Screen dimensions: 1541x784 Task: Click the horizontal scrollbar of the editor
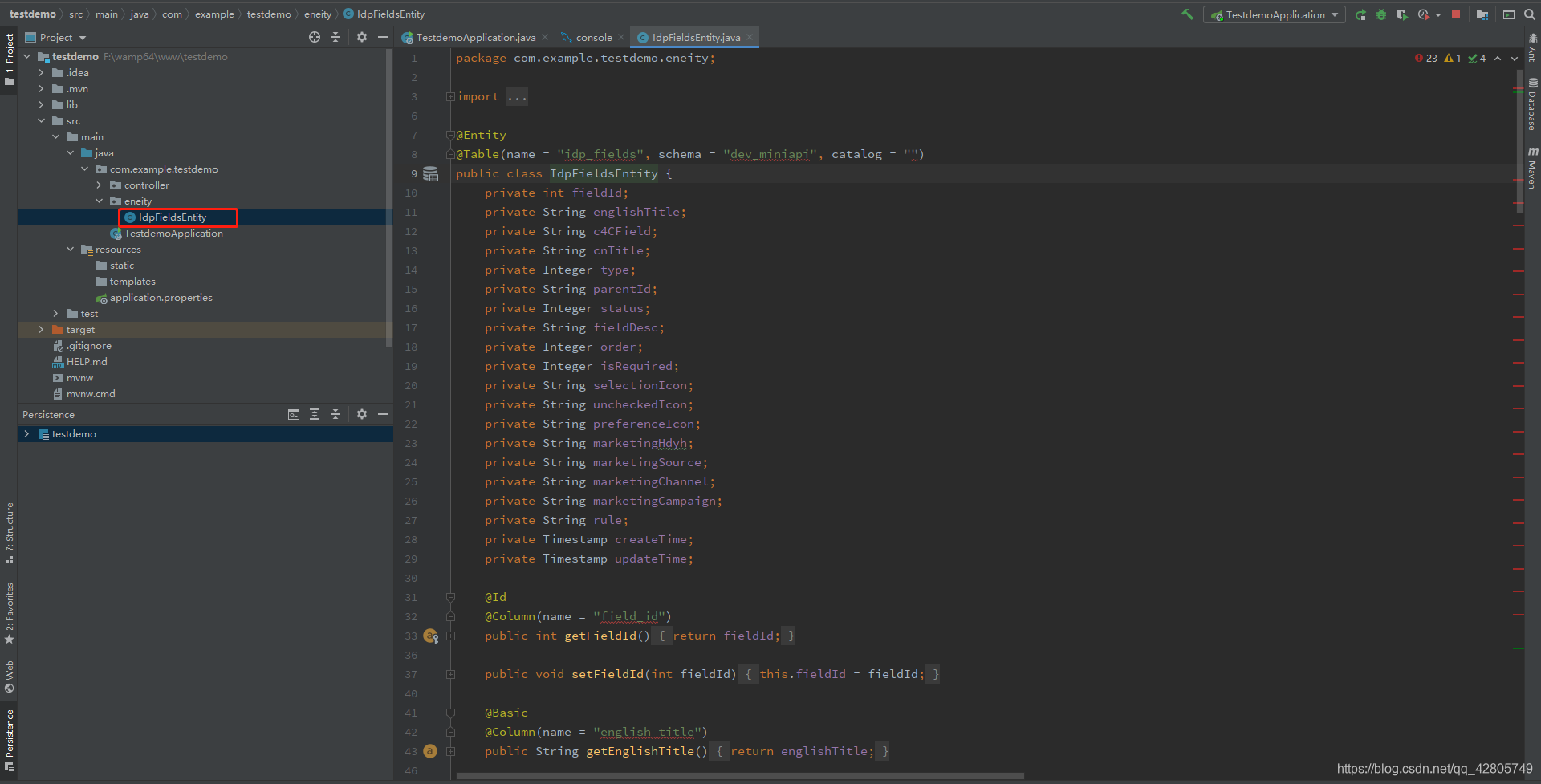point(740,776)
